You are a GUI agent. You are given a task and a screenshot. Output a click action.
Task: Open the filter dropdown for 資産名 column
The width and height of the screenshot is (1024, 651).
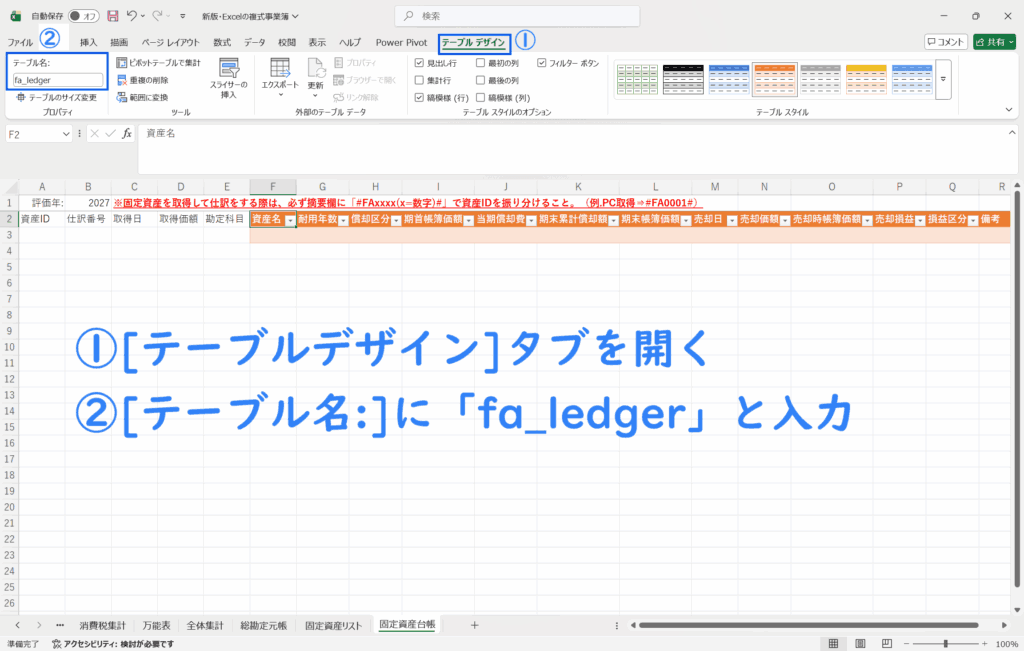[290, 219]
